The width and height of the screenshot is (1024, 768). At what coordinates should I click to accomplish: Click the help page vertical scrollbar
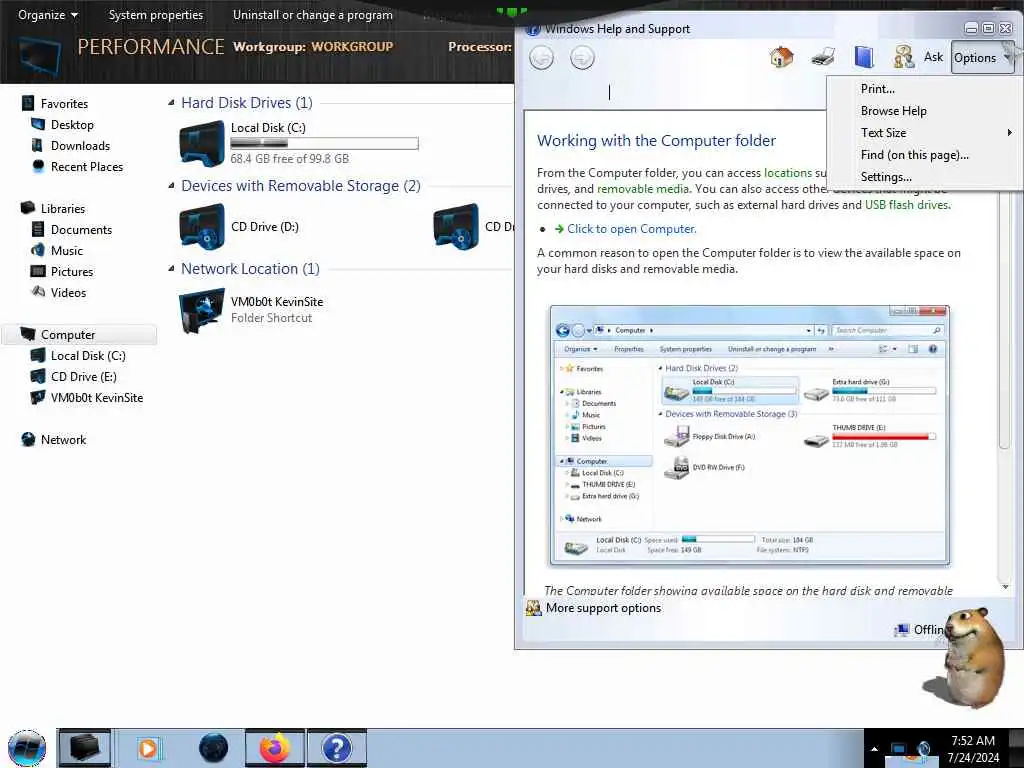[x=1005, y=392]
